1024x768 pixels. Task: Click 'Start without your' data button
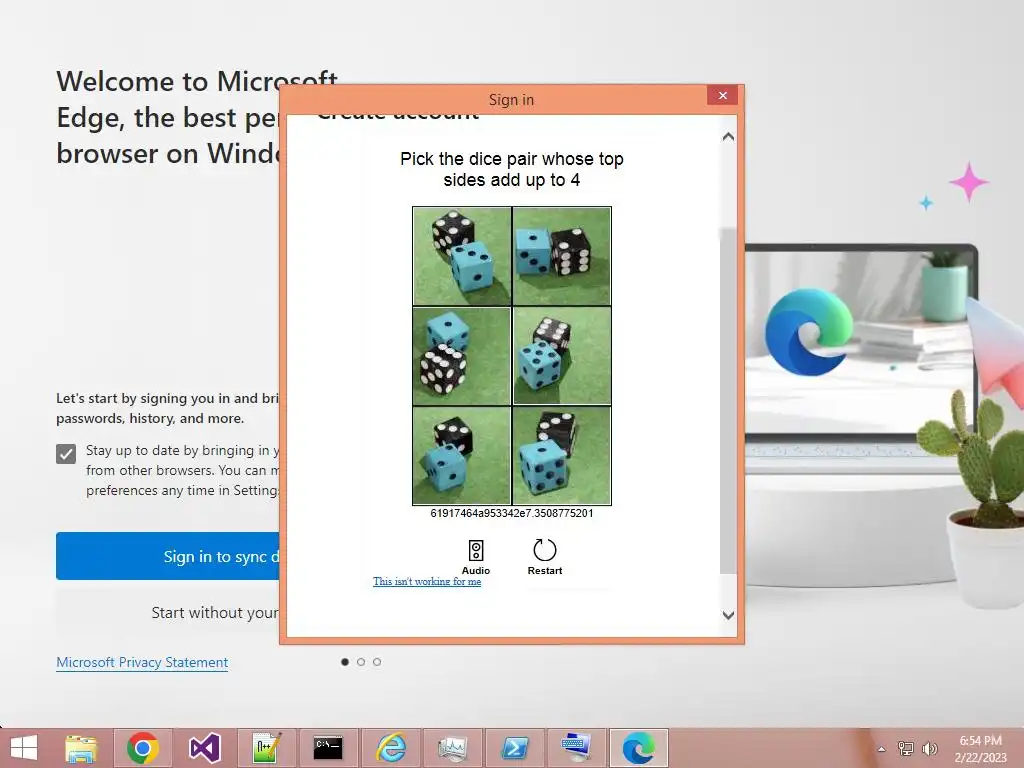tap(168, 613)
